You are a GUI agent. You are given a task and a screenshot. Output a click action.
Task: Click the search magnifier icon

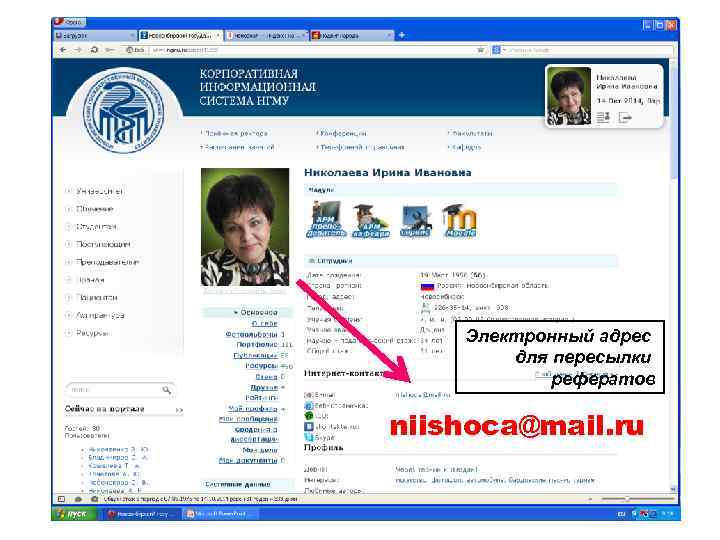pyautogui.click(x=166, y=390)
